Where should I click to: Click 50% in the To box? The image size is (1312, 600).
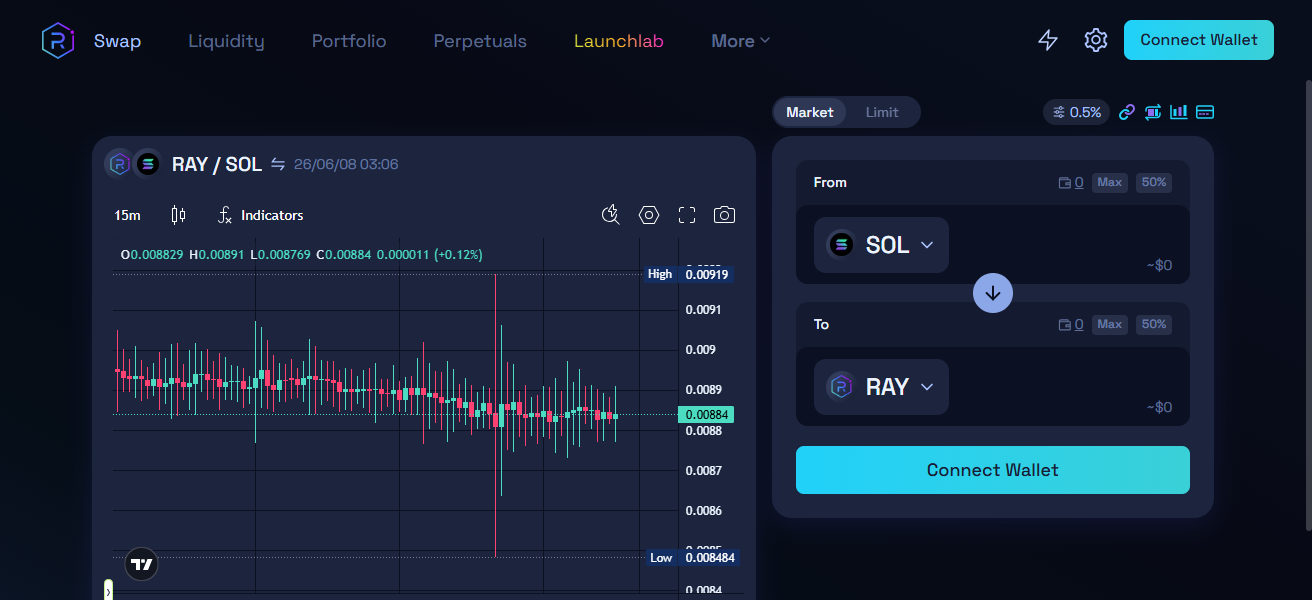1154,325
